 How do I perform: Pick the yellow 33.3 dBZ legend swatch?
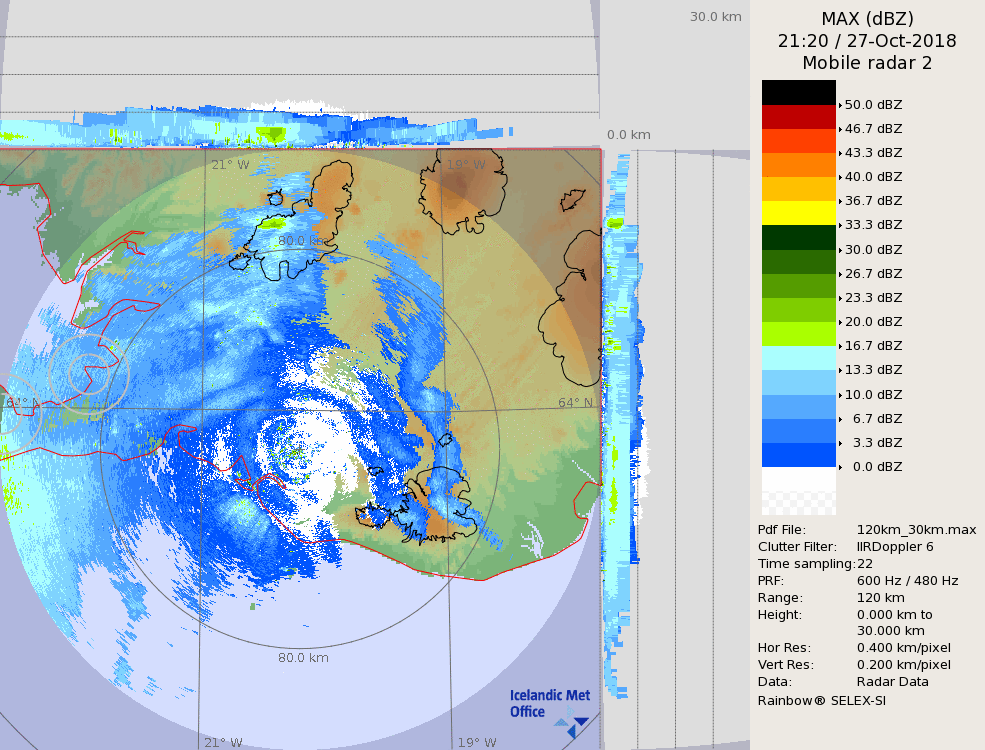pyautogui.click(x=798, y=213)
